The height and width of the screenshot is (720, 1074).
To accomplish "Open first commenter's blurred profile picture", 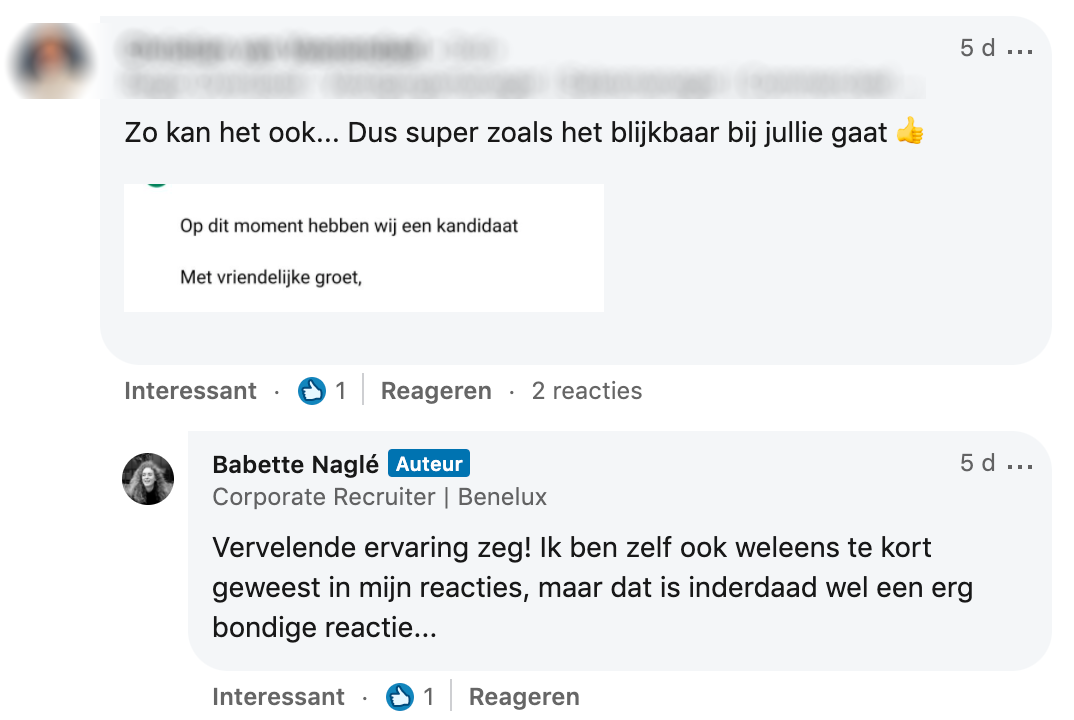I will click(x=50, y=60).
